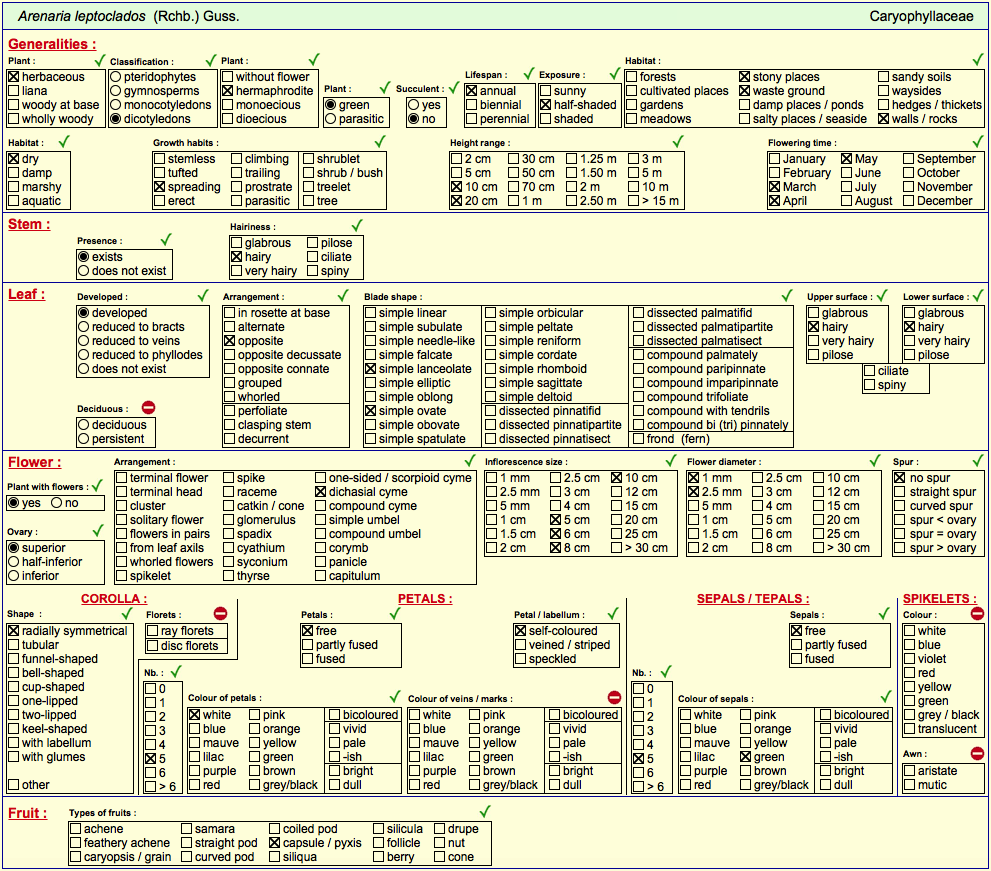The height and width of the screenshot is (871, 991).
Task: Uncheck the radially symmetrical corolla shape
Action: 13,631
